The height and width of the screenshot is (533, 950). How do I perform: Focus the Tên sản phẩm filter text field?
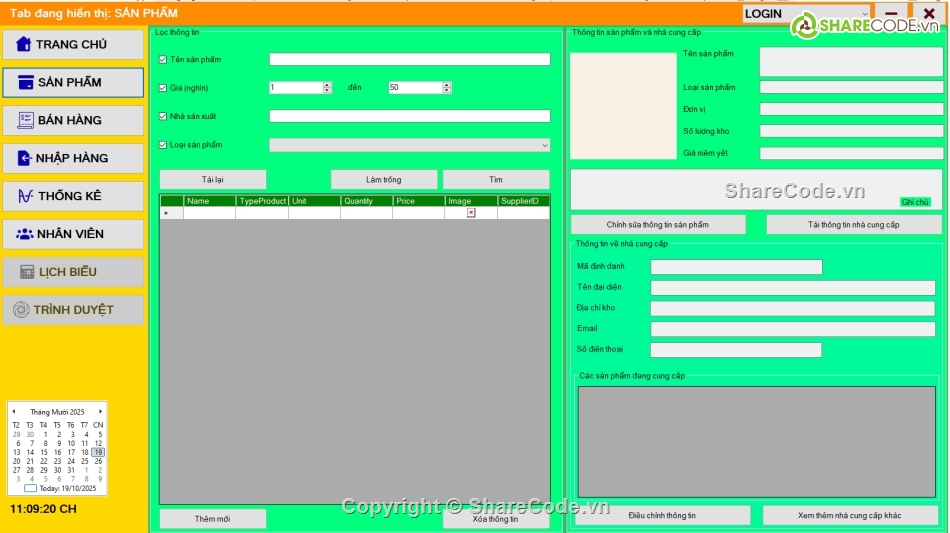click(x=409, y=60)
